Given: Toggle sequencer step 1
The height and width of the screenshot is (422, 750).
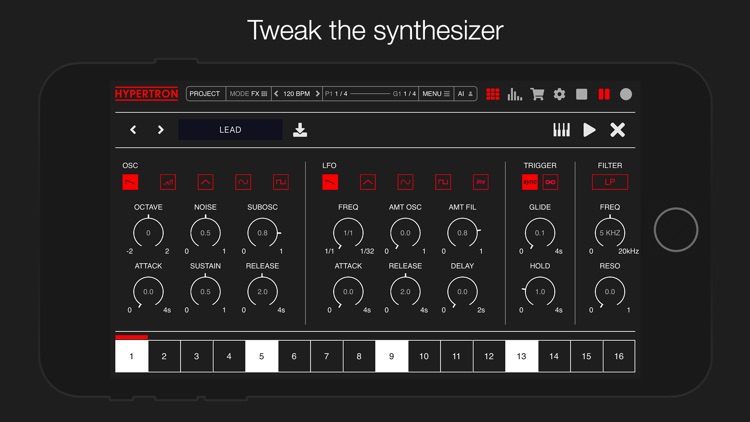Looking at the screenshot, I should click(132, 356).
